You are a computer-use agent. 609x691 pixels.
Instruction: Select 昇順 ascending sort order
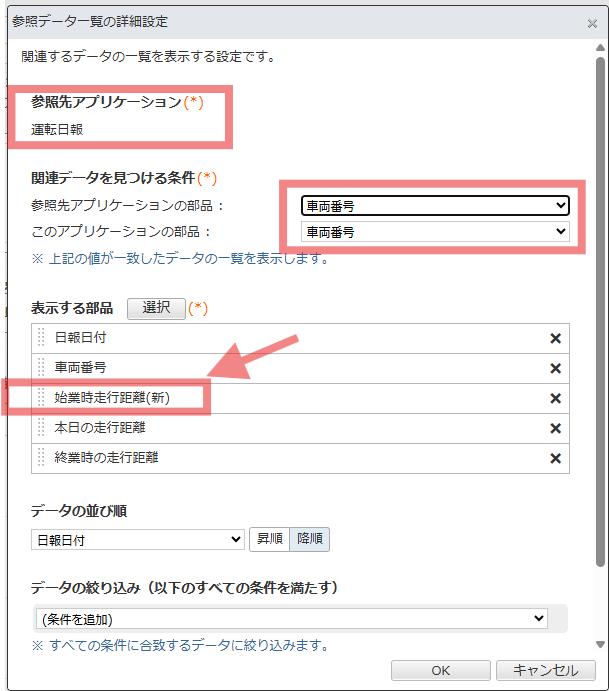pos(269,539)
